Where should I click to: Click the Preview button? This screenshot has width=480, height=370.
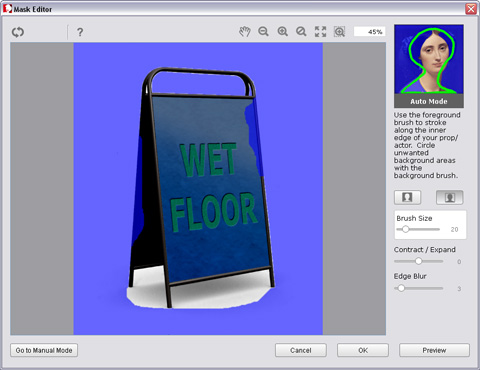click(434, 350)
